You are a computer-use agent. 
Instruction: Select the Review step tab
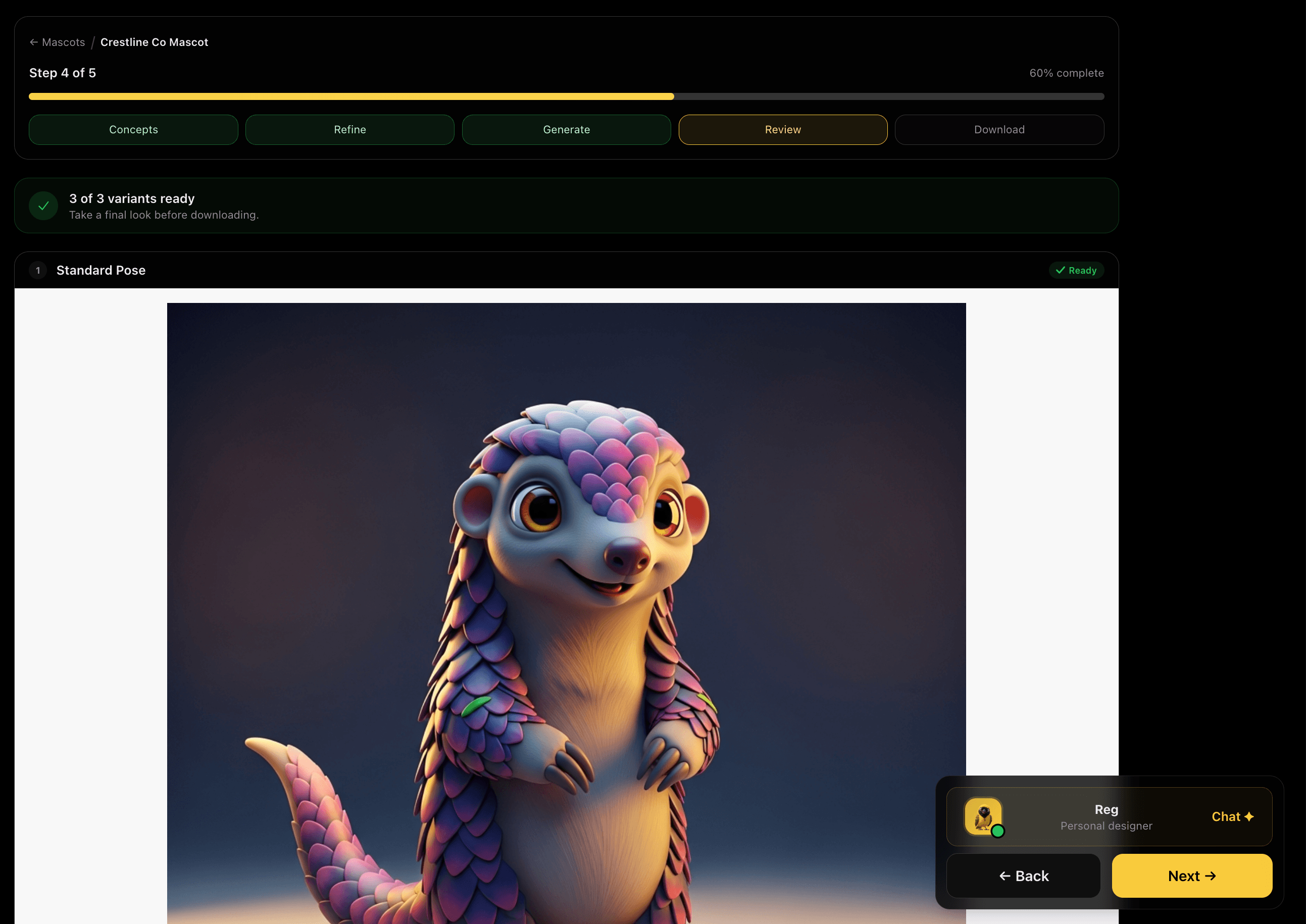tap(783, 130)
